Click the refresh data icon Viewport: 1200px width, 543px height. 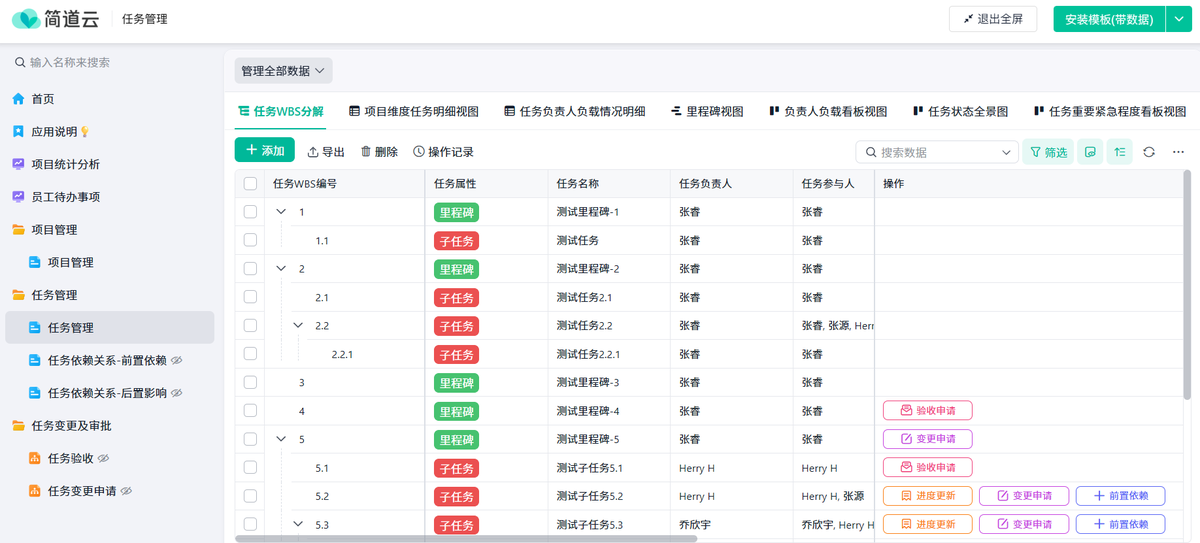tap(1149, 152)
